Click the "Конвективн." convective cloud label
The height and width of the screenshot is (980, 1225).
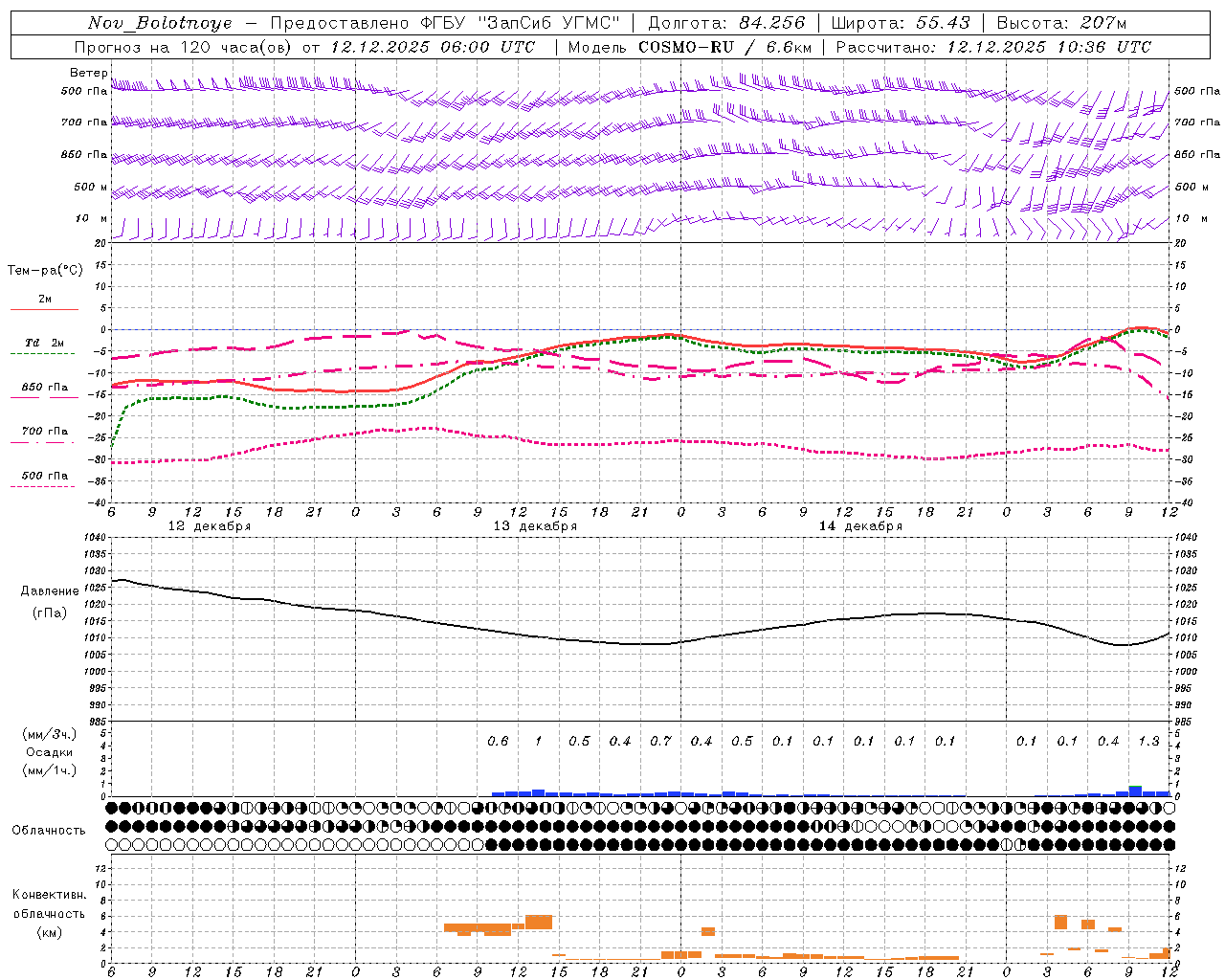pyautogui.click(x=49, y=895)
